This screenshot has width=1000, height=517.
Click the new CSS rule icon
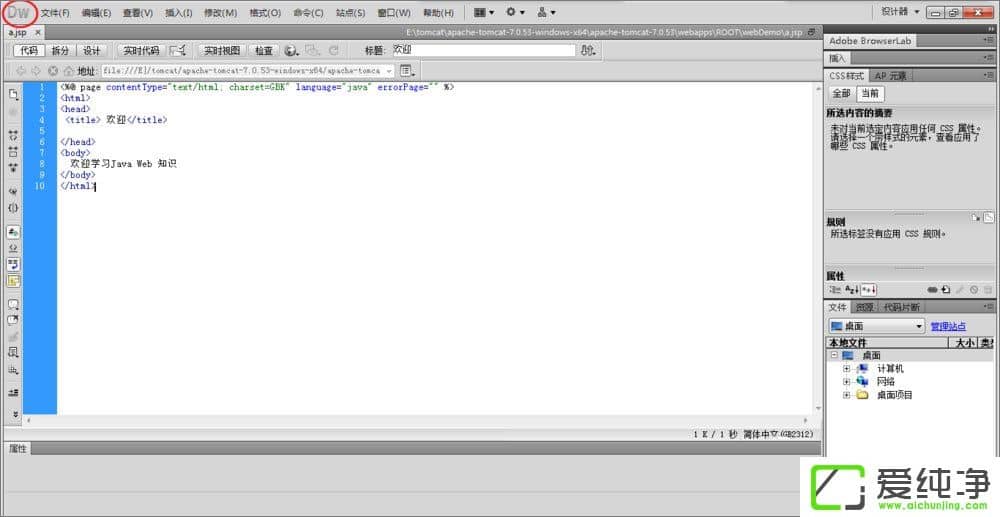point(945,289)
